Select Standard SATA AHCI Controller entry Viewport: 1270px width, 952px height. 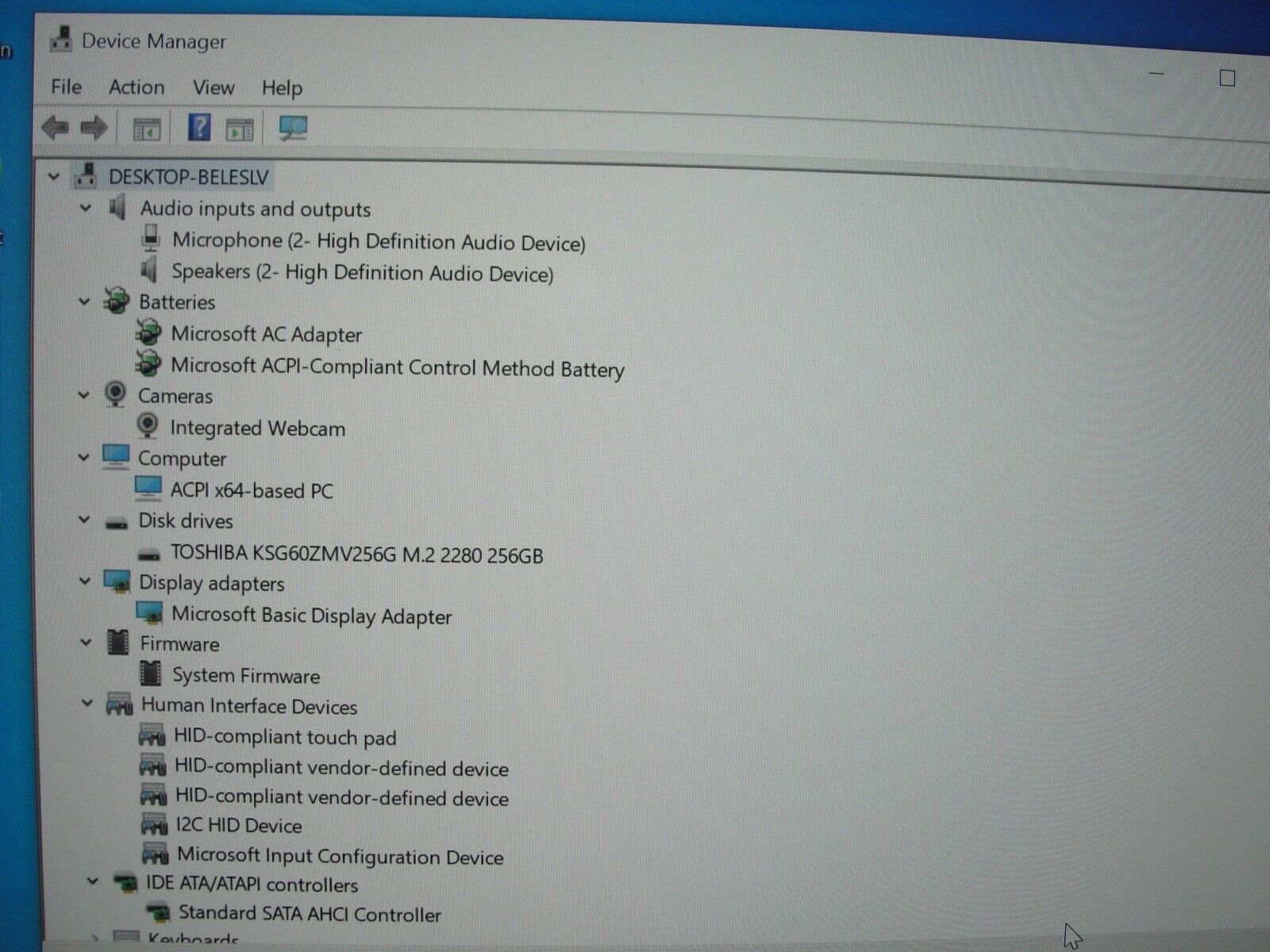pos(310,914)
